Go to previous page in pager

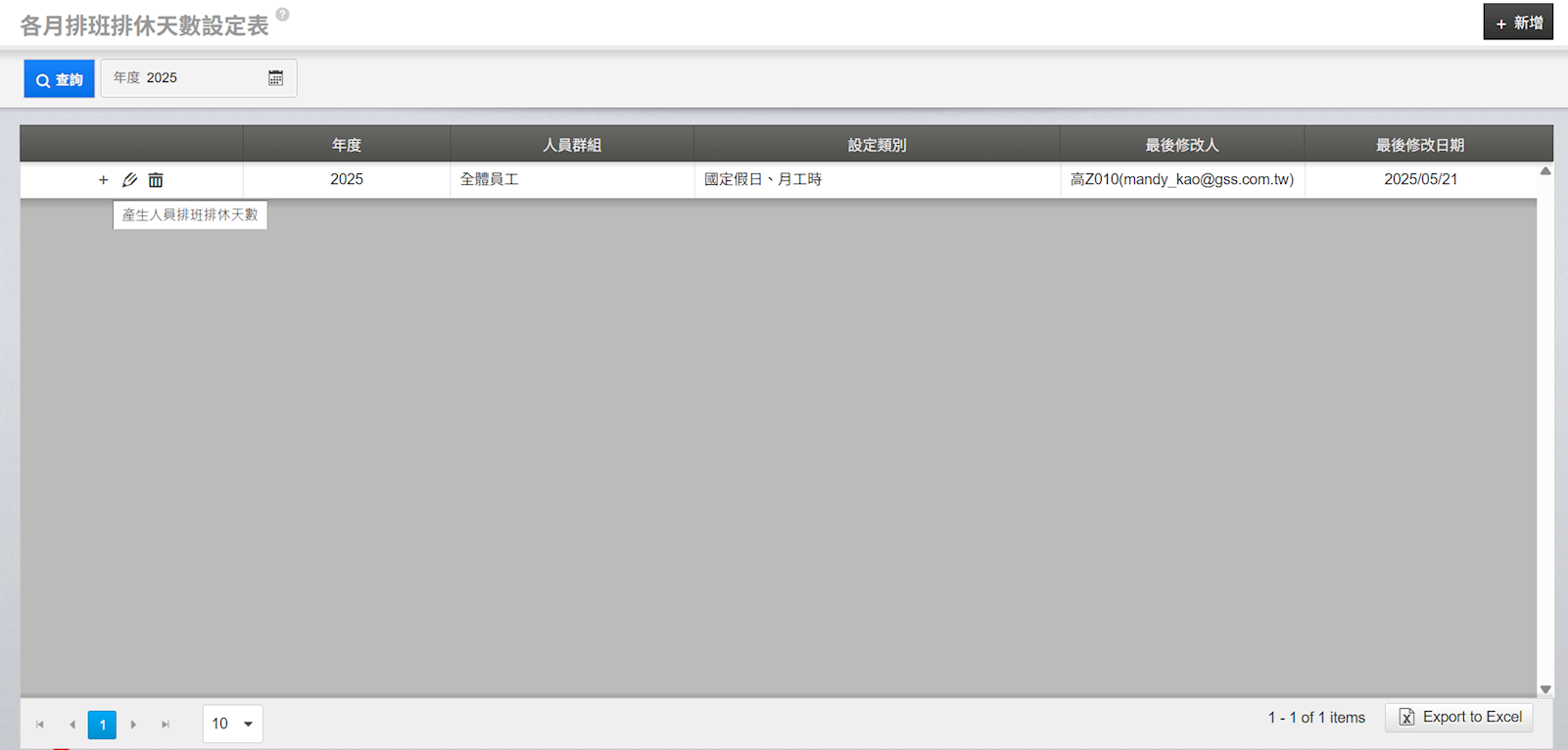click(71, 725)
